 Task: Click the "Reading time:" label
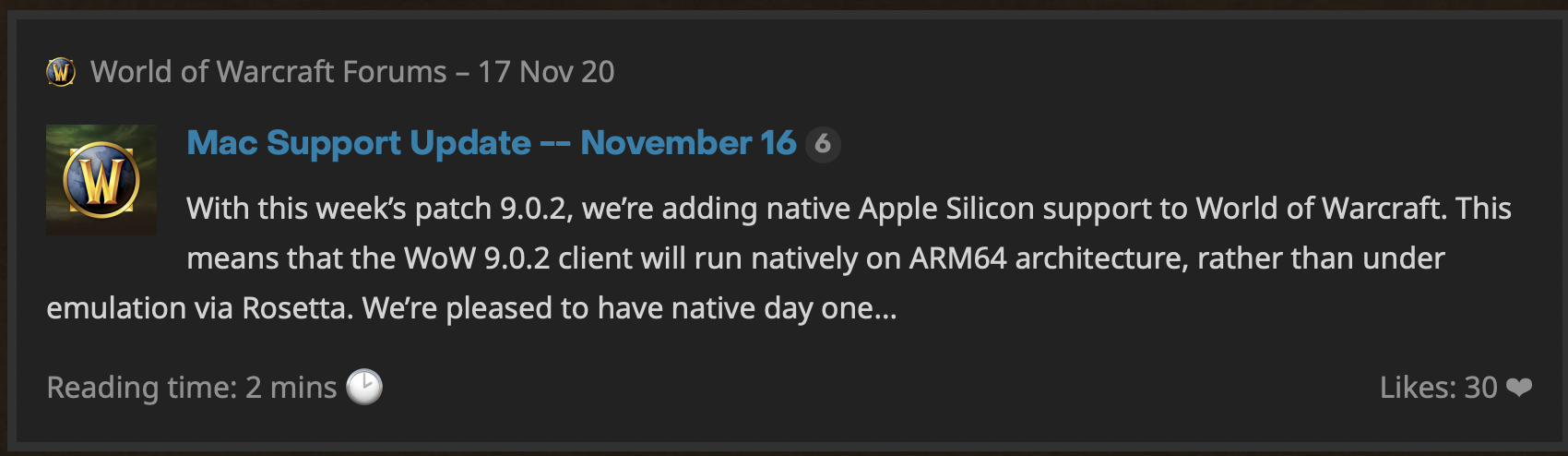pyautogui.click(x=142, y=388)
